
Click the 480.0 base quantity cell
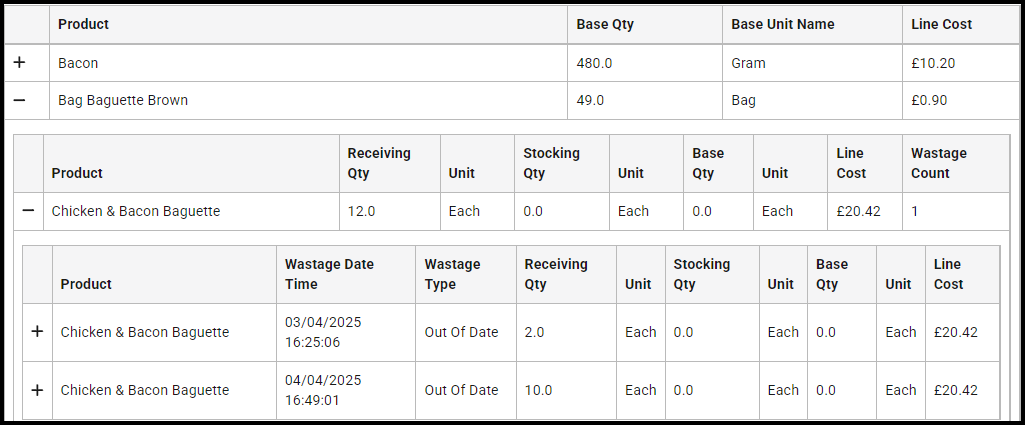[594, 63]
